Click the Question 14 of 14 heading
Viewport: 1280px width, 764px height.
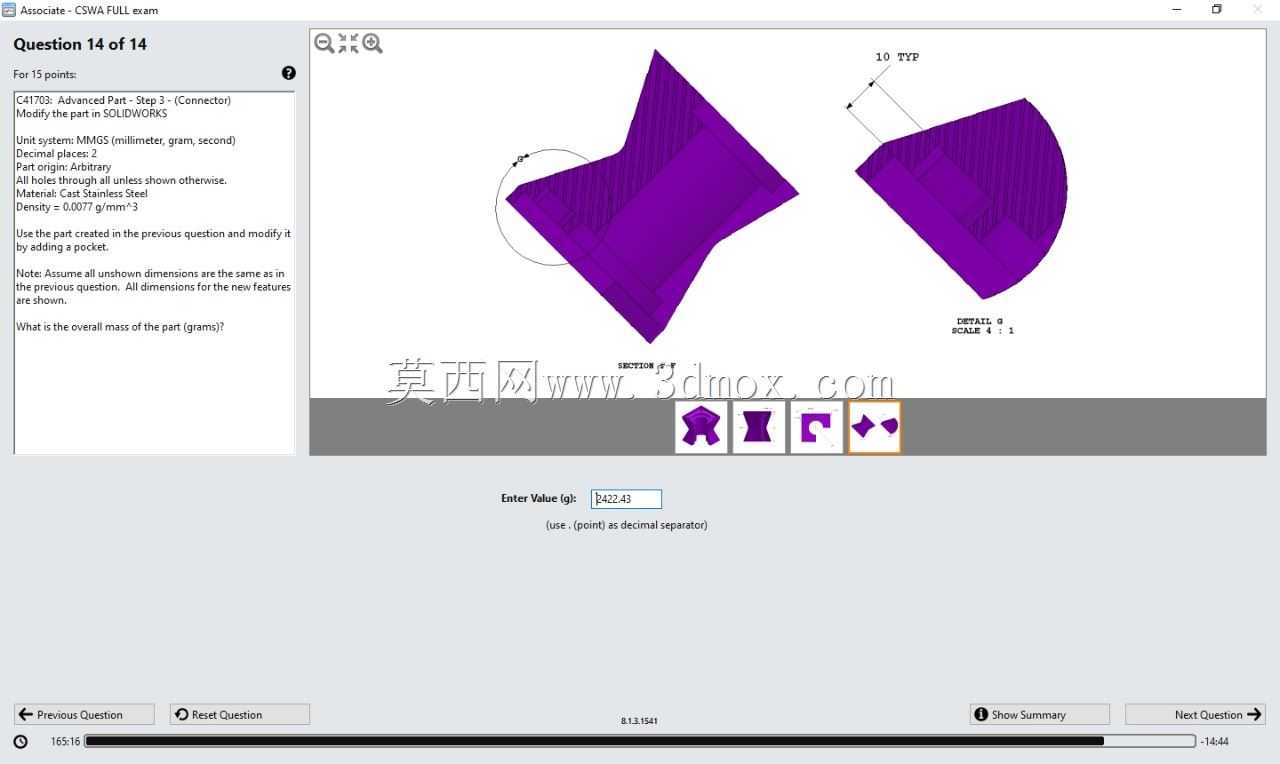80,44
